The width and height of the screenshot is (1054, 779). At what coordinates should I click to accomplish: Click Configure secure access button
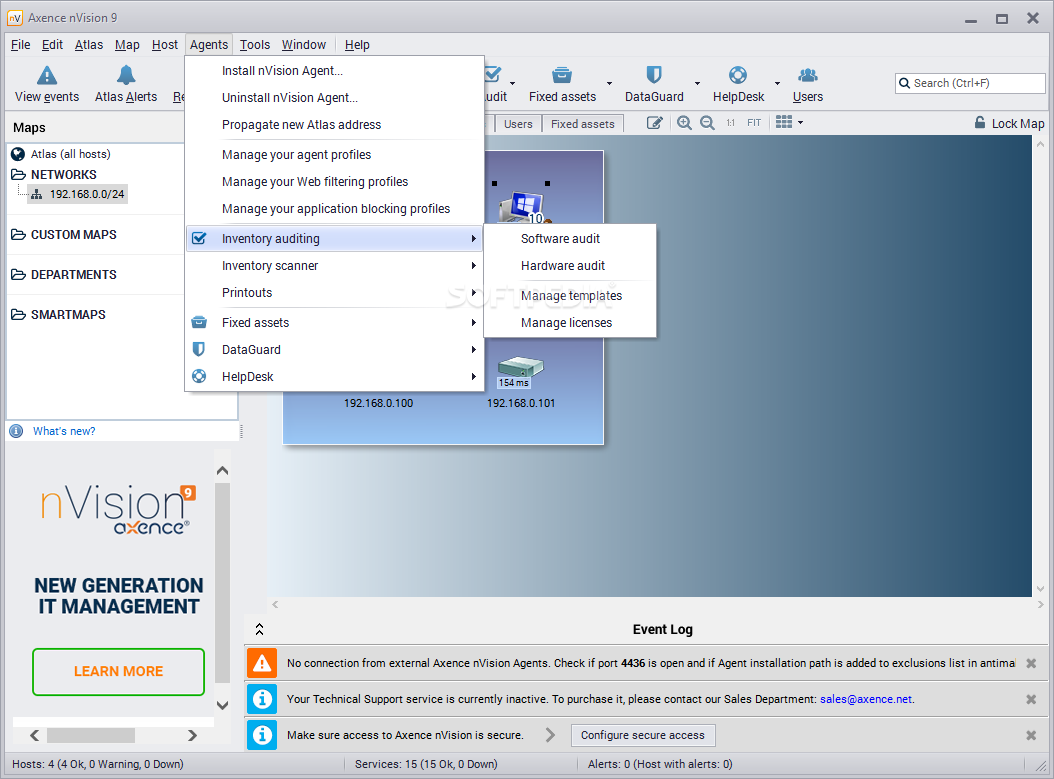pyautogui.click(x=643, y=735)
